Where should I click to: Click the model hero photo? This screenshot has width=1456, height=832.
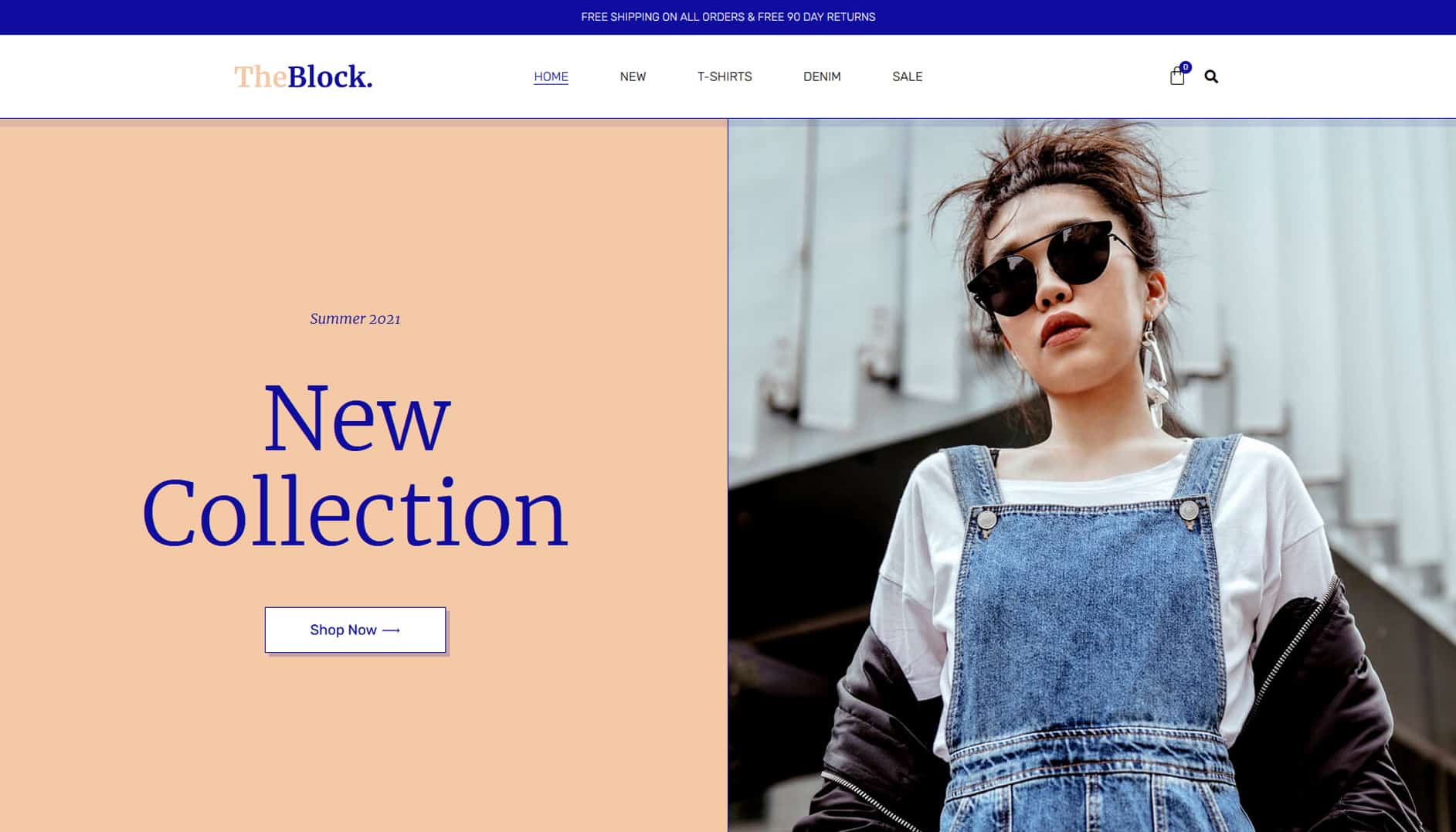pyautogui.click(x=1092, y=475)
